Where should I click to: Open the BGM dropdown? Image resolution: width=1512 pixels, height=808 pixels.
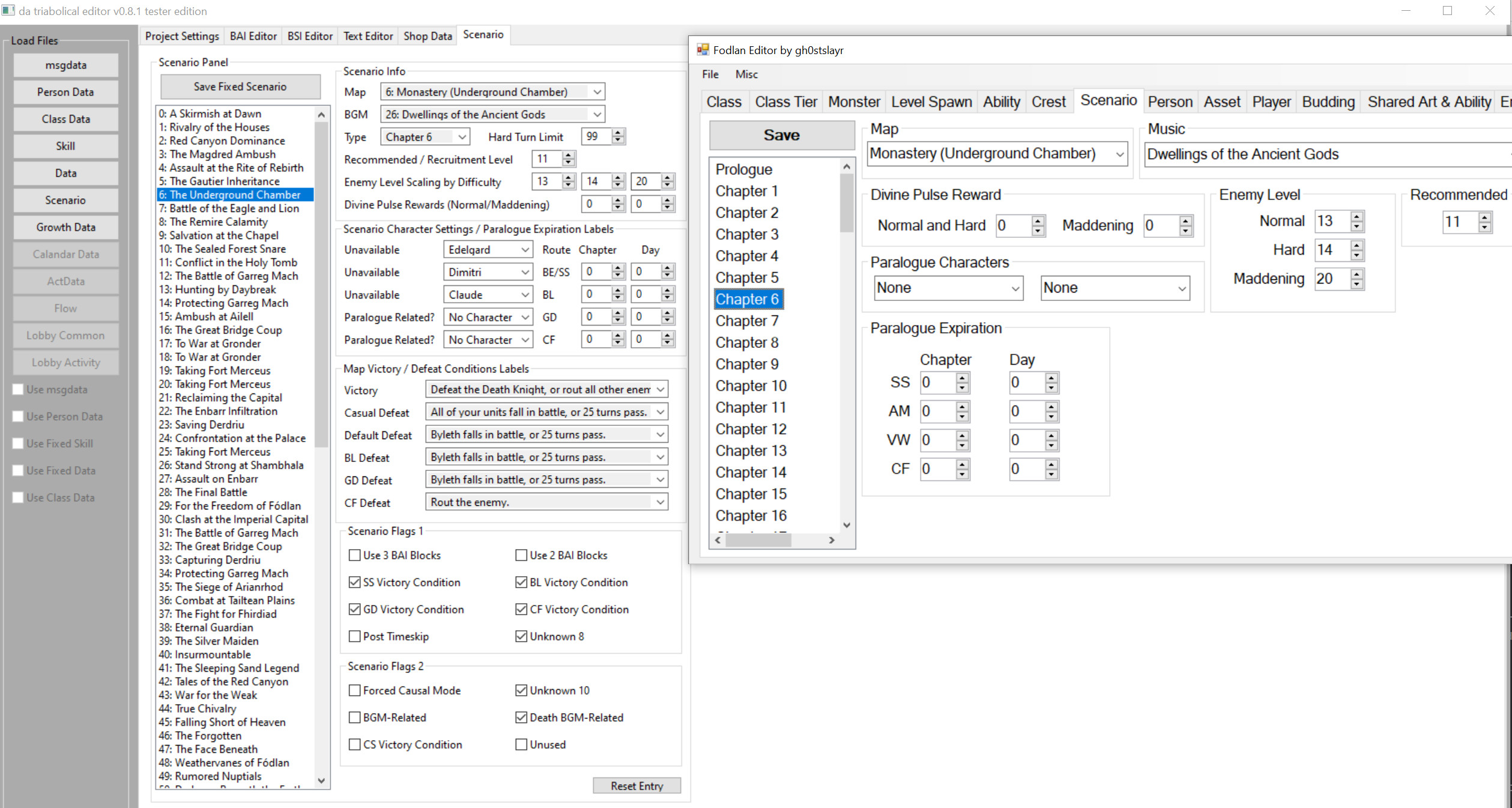pos(597,114)
